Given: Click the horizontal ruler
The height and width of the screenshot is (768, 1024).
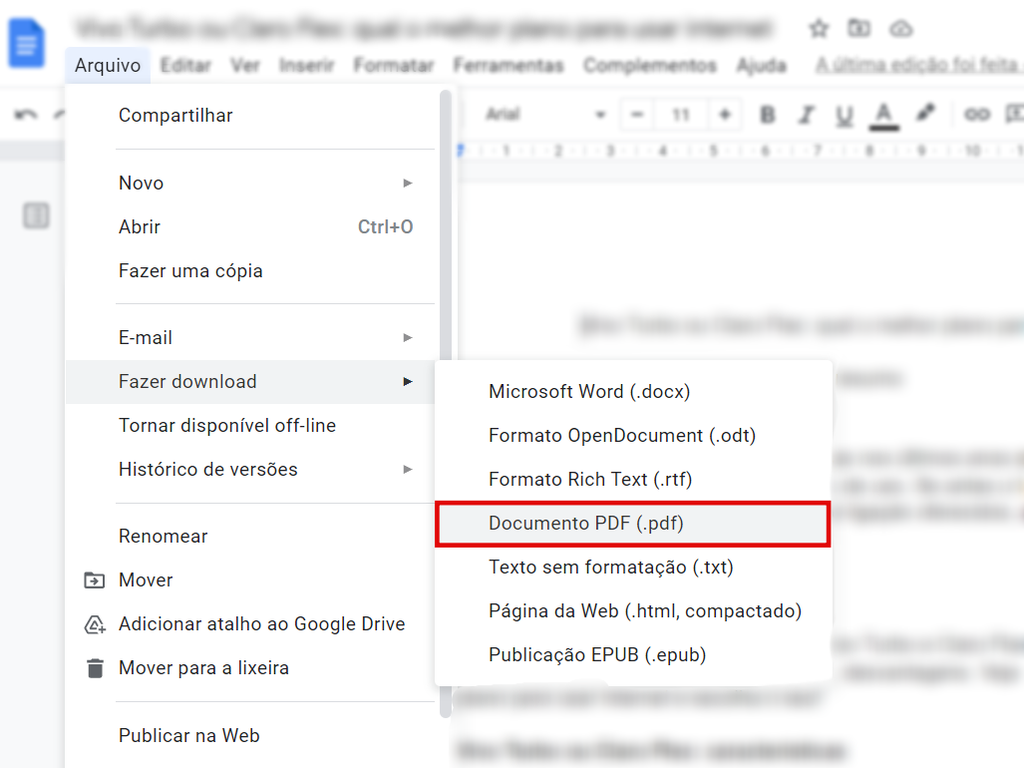Looking at the screenshot, I should pos(740,151).
